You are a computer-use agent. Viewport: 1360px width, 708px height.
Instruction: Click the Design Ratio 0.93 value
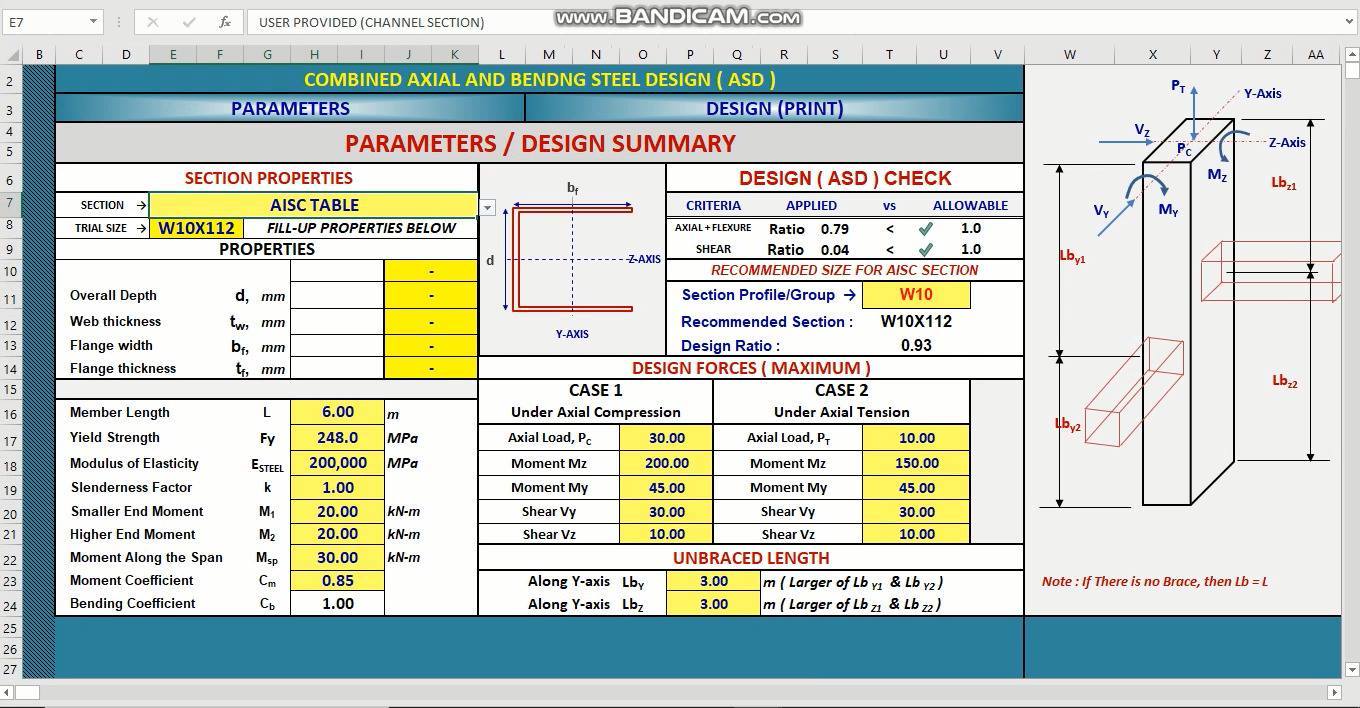(x=916, y=345)
